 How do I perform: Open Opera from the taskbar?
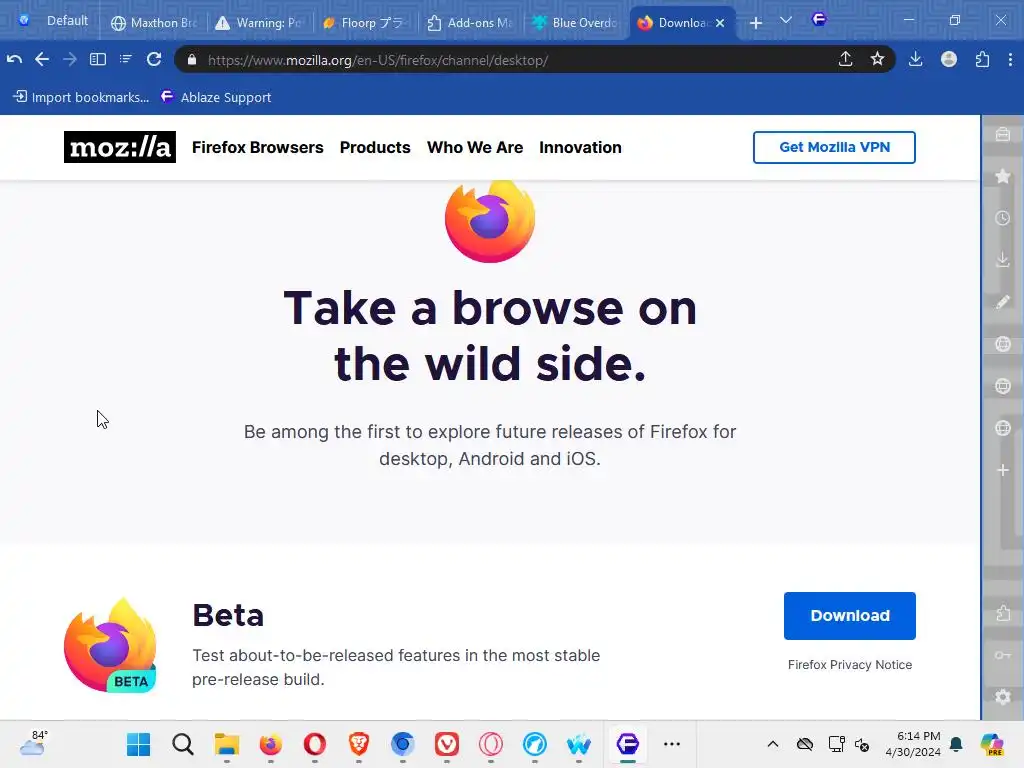coord(315,744)
